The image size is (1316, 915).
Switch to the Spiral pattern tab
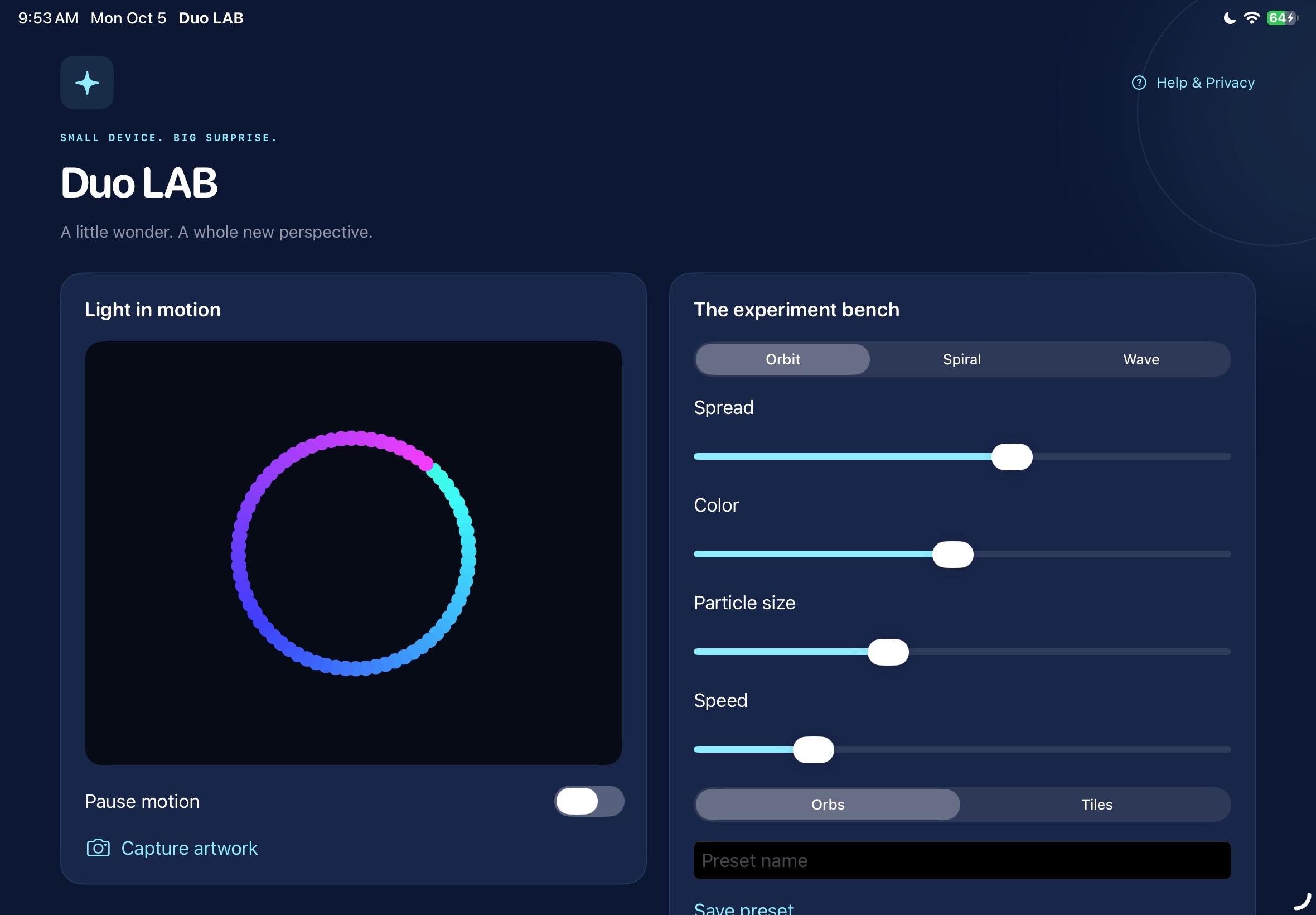(962, 359)
